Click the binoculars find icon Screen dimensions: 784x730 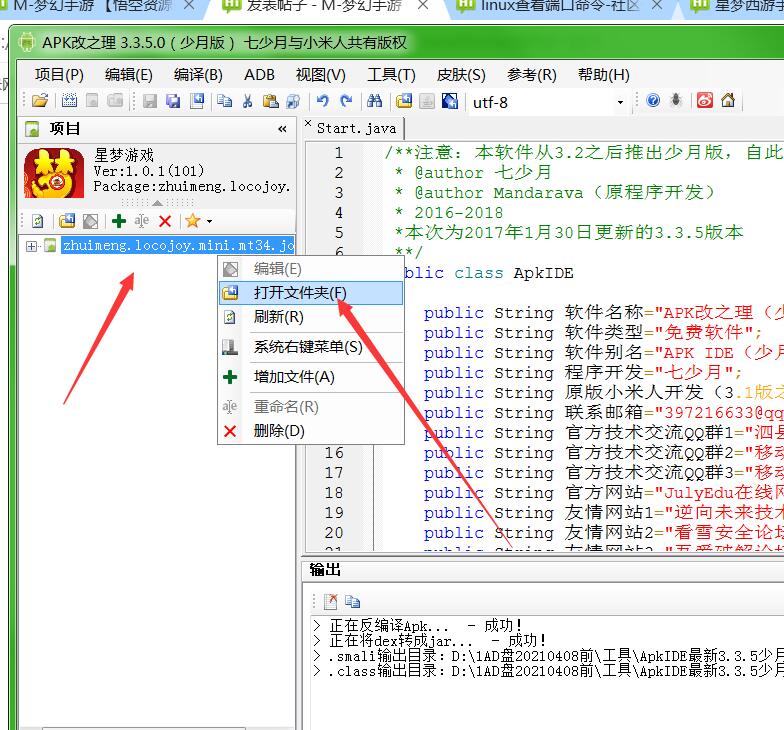coord(374,101)
